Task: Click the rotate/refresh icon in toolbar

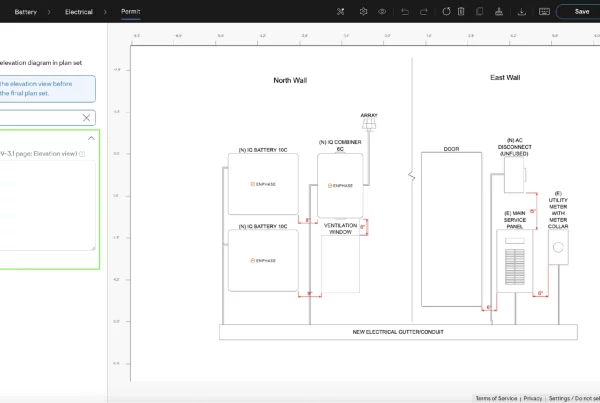Action: point(446,11)
